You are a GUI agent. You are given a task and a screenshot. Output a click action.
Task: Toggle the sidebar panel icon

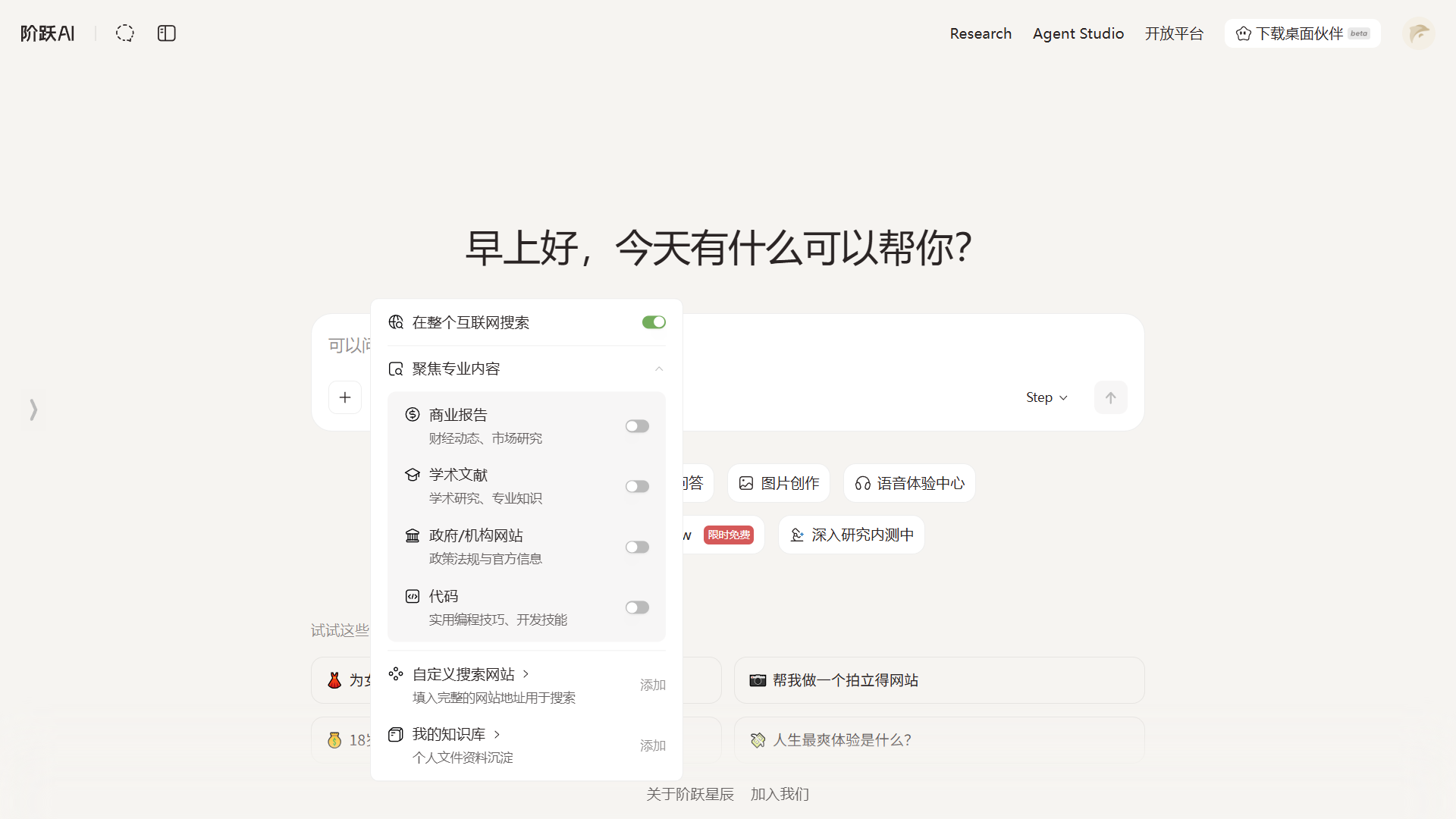(167, 33)
